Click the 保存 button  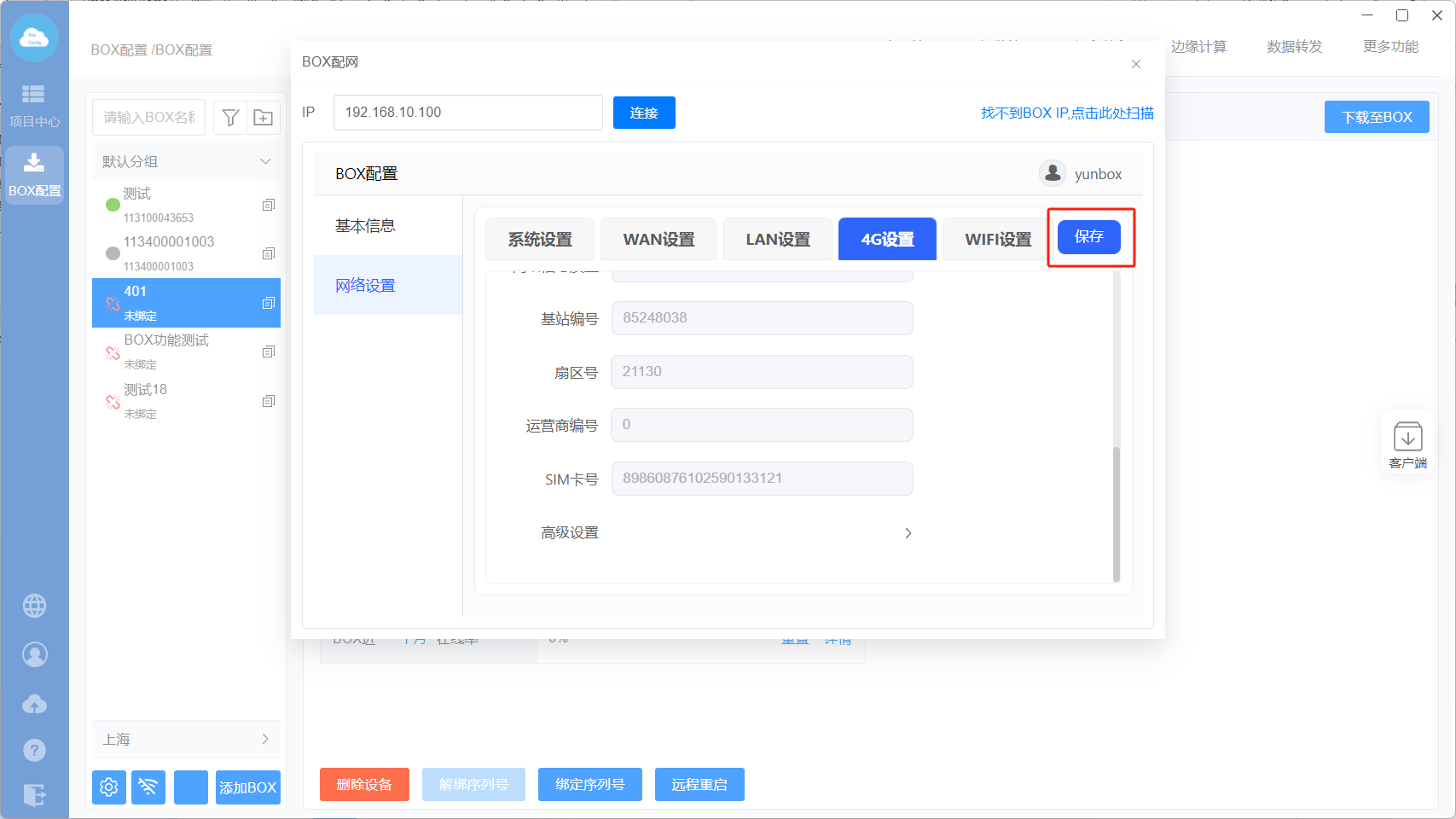[1088, 237]
